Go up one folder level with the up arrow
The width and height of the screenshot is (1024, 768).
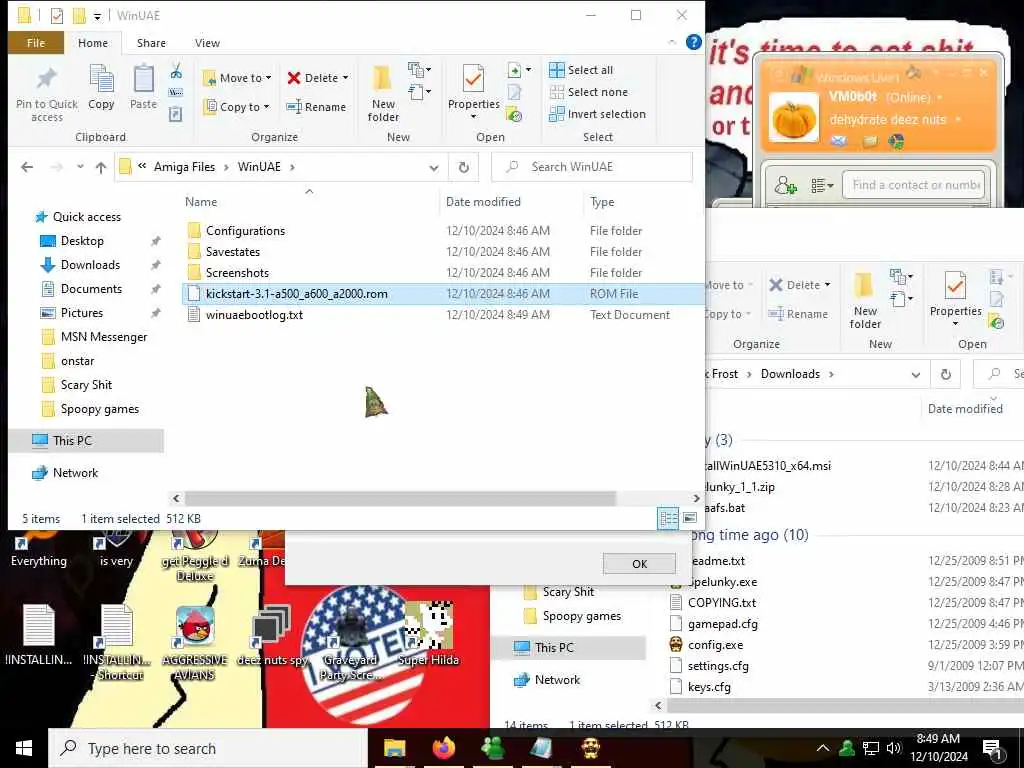[101, 167]
